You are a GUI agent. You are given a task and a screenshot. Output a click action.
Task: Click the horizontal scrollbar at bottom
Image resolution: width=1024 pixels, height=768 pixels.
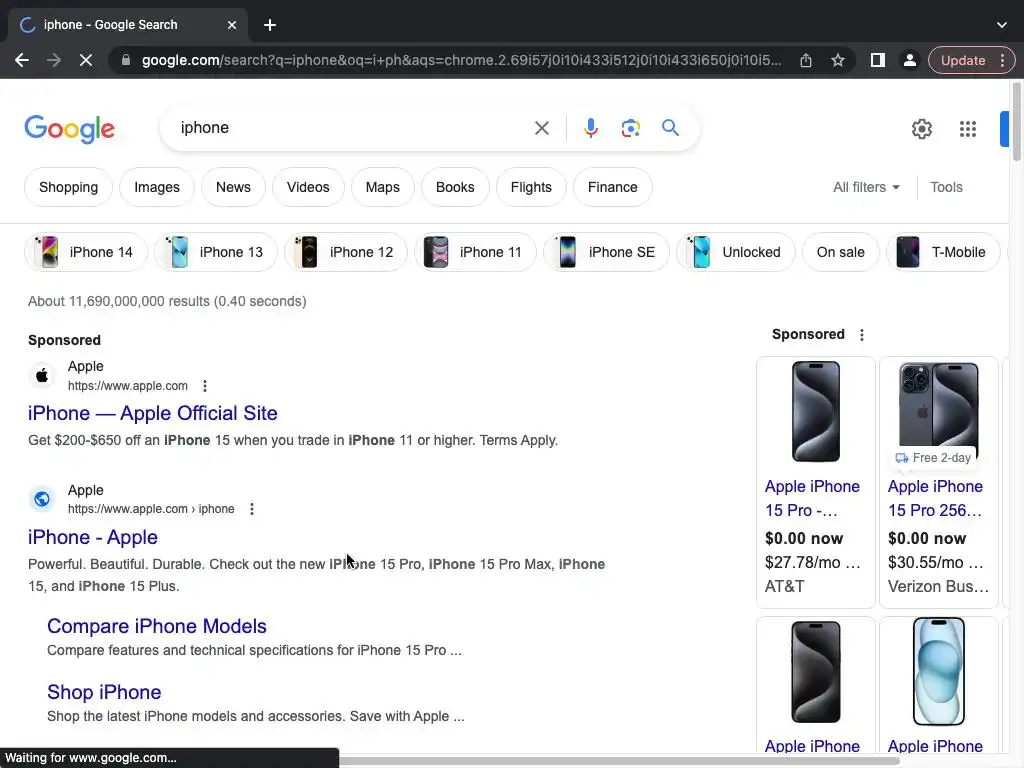pyautogui.click(x=619, y=761)
